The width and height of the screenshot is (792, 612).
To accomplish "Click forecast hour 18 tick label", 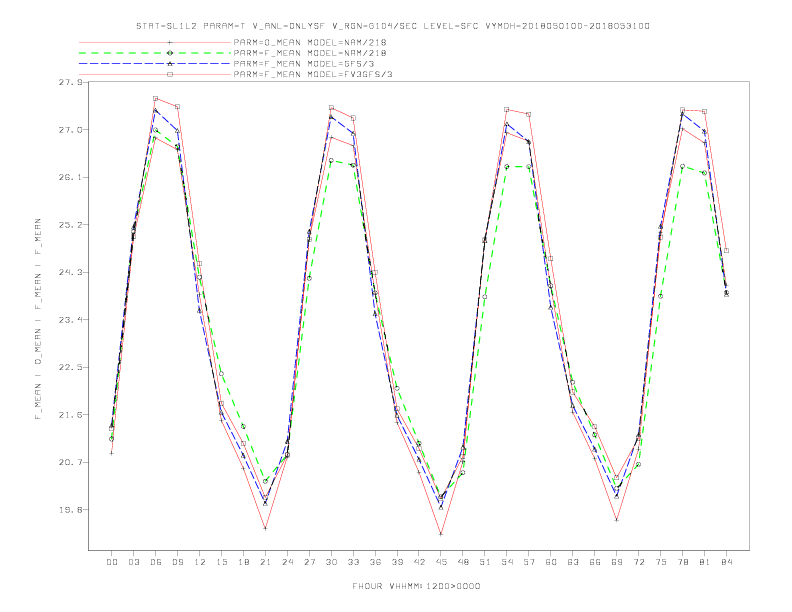I will (x=243, y=562).
